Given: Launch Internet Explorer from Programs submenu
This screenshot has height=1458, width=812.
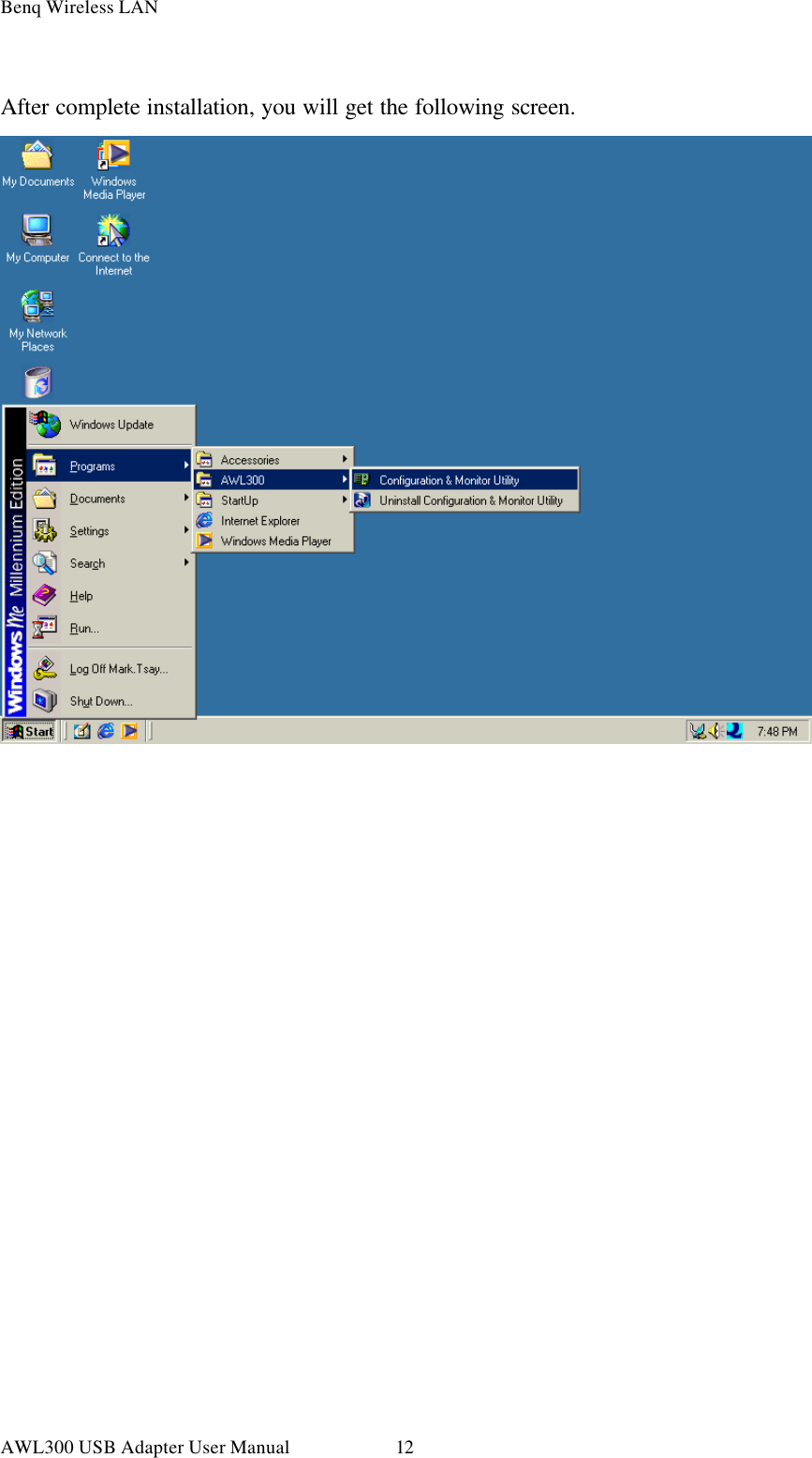Looking at the screenshot, I should click(273, 521).
